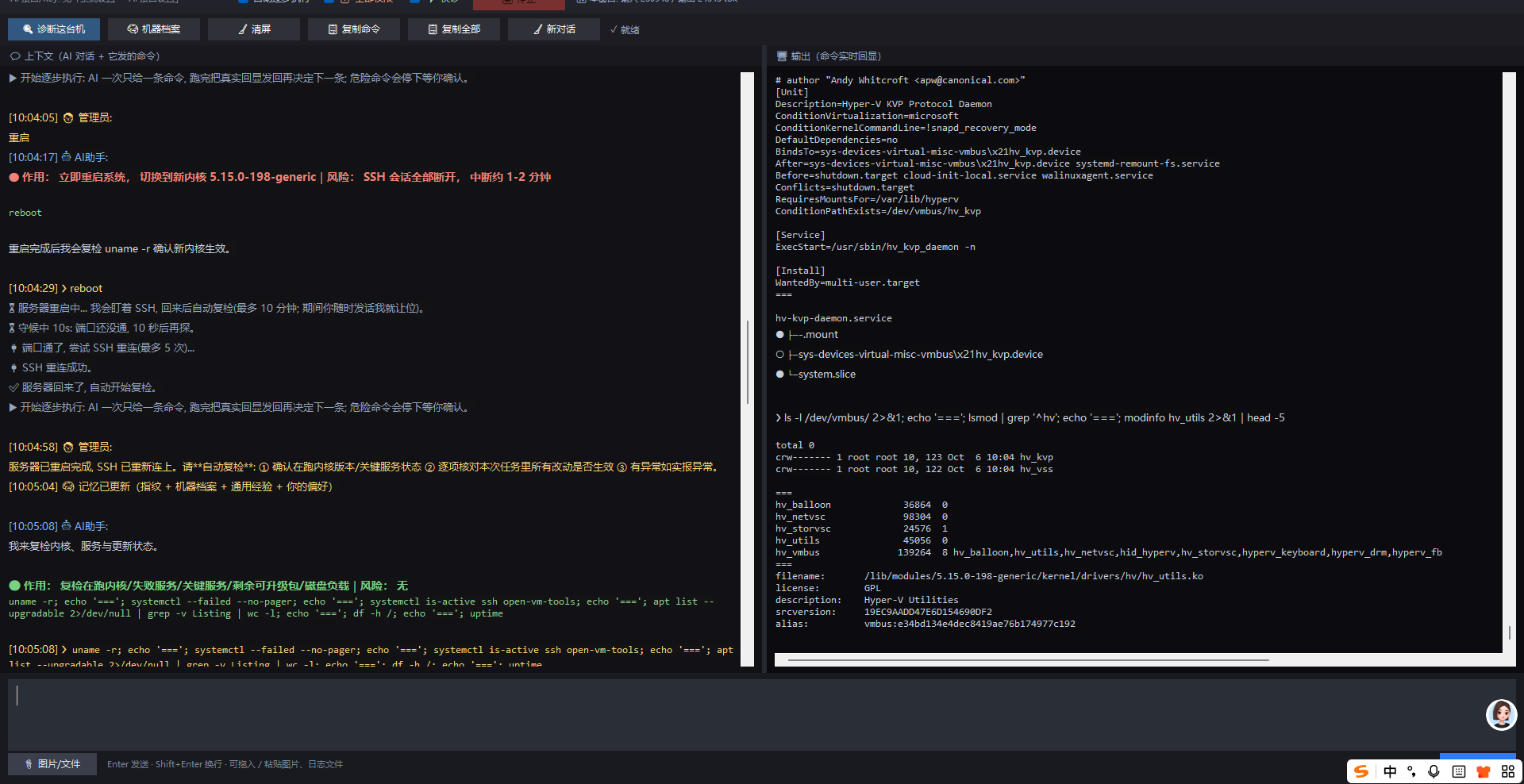1524x784 pixels.
Task: Expand the 开始逐步执行 triangle after 自动开始复检
Action: point(13,407)
